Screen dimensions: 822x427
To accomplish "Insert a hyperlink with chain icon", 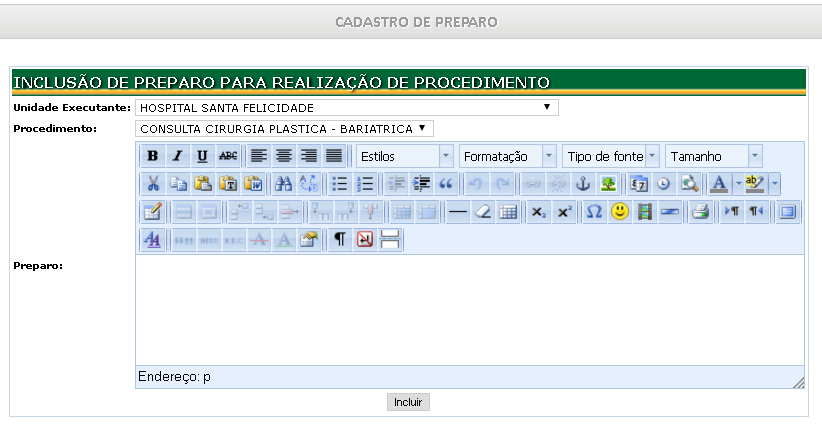I will tap(533, 184).
